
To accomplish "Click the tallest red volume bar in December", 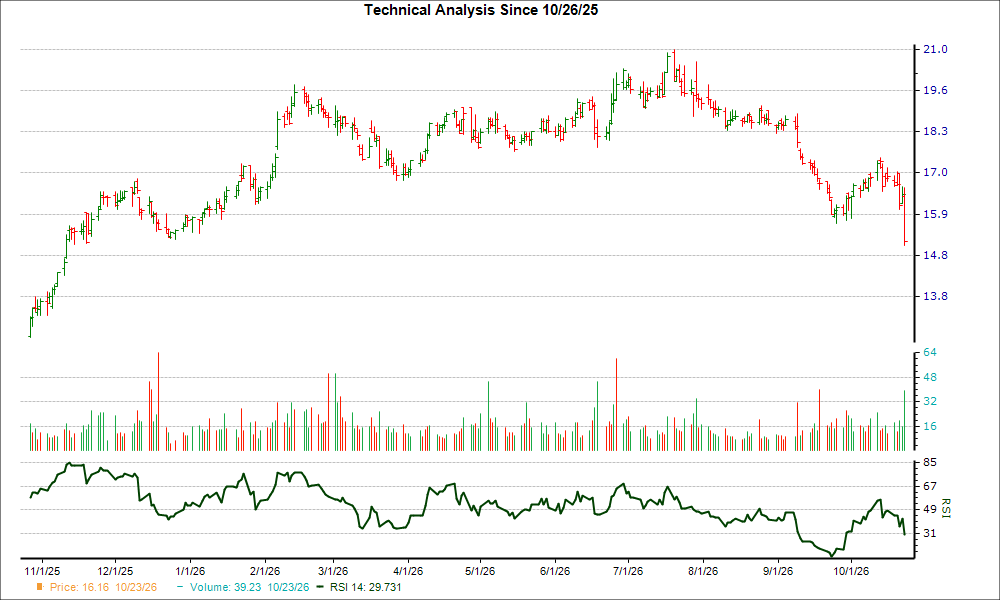I will (158, 402).
